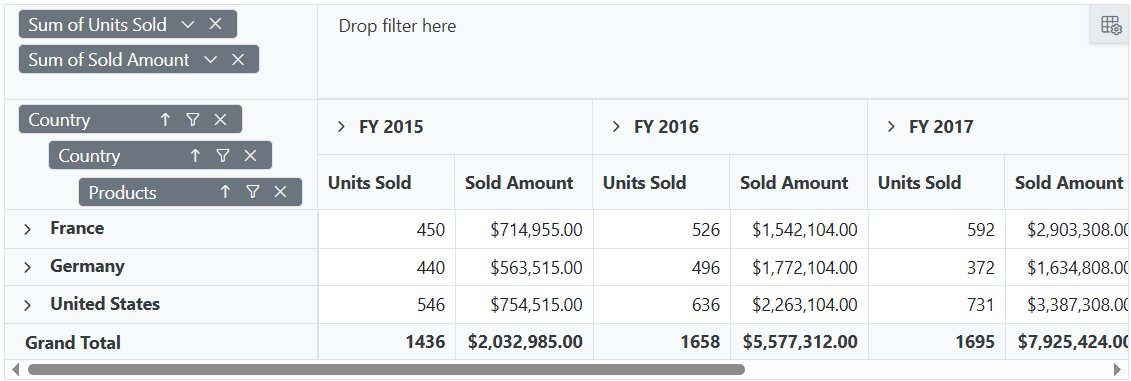The image size is (1131, 381).
Task: Open filter for Products field
Action: click(x=252, y=192)
